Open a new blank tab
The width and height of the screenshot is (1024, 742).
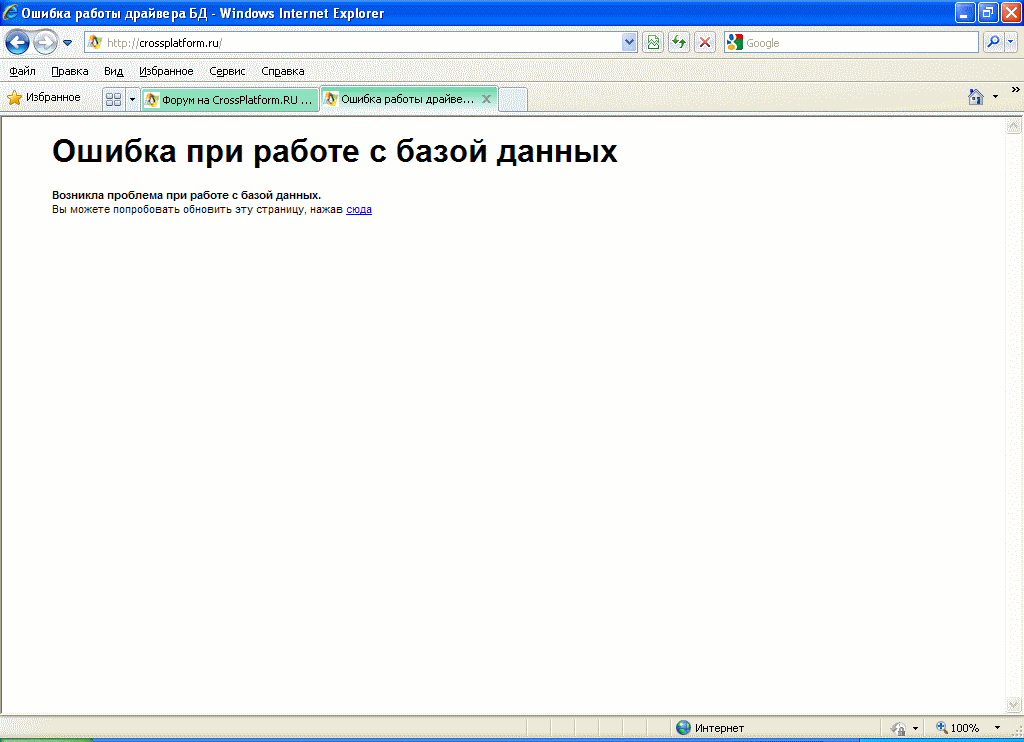click(512, 100)
